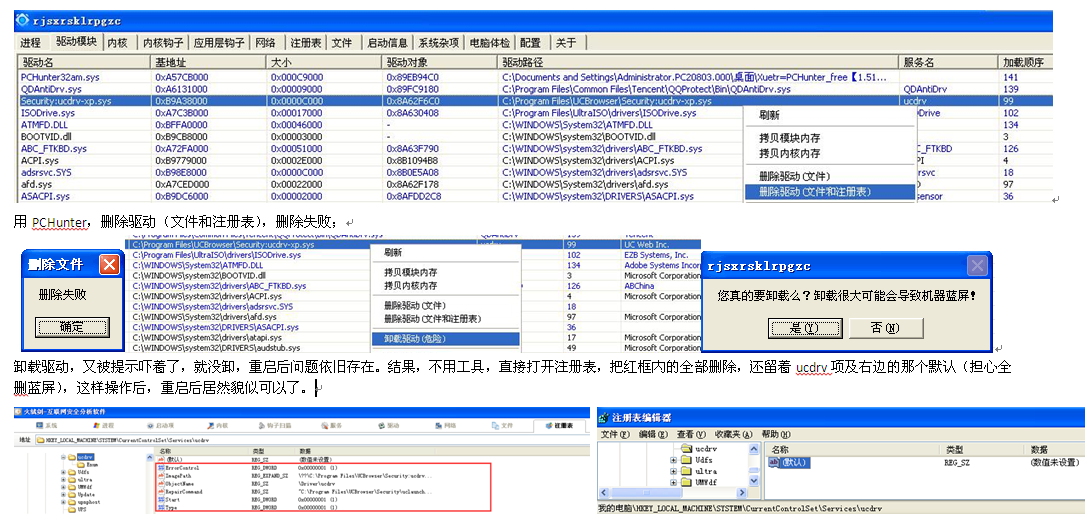1089x529 pixels.
Task: Click the ImagePath value icon in 火绒剑
Action: (161, 476)
